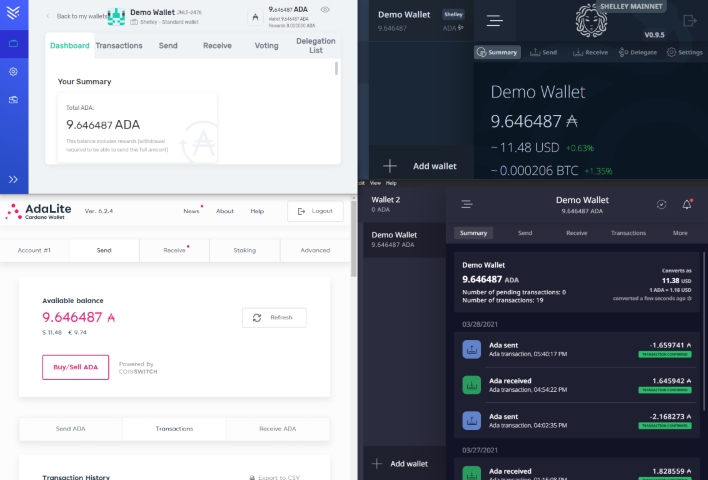Click the Buy/Sell ADA button

[76, 367]
